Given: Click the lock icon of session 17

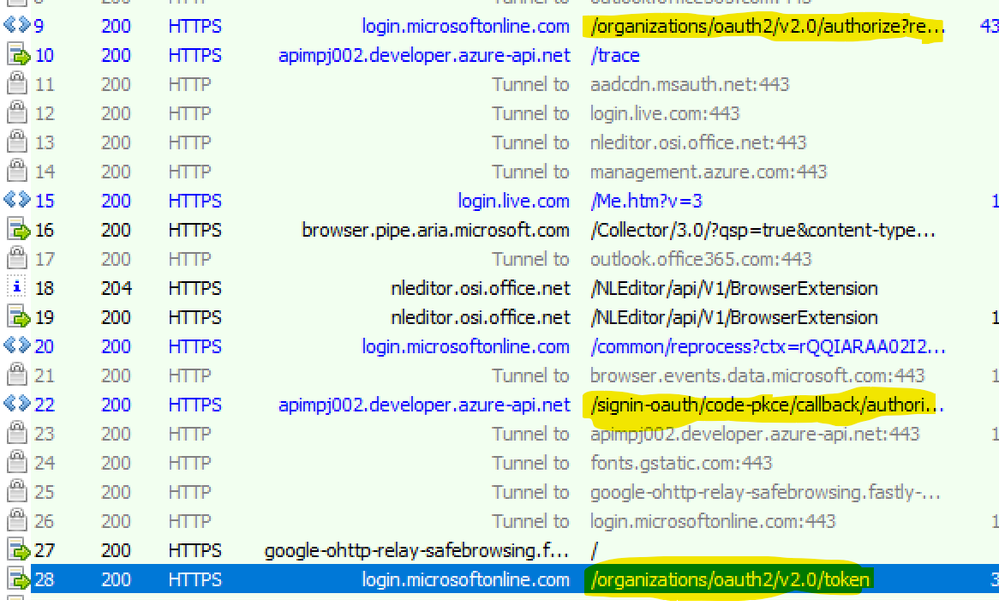Looking at the screenshot, I should pyautogui.click(x=17, y=259).
